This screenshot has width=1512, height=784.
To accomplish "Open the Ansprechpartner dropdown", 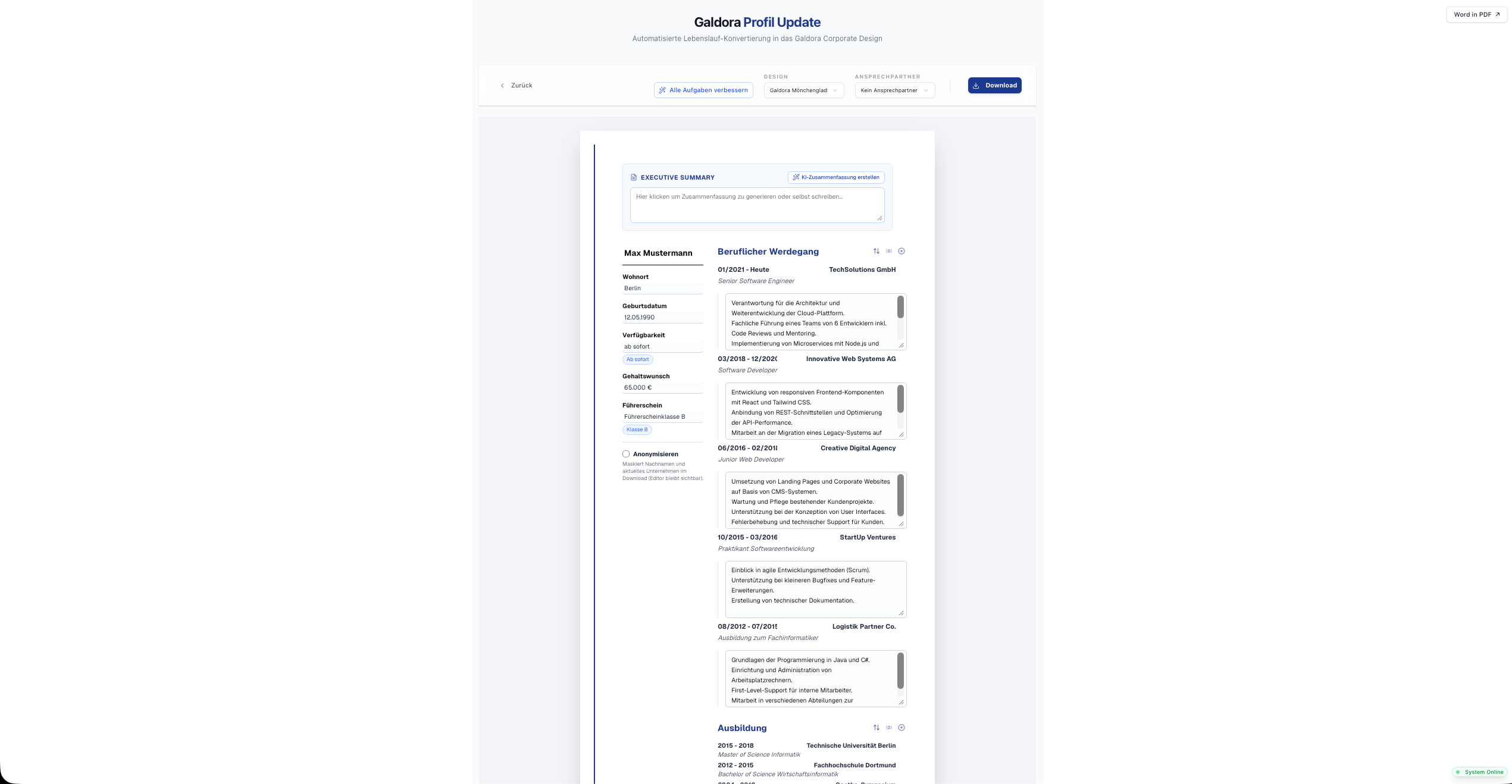I will tap(894, 90).
